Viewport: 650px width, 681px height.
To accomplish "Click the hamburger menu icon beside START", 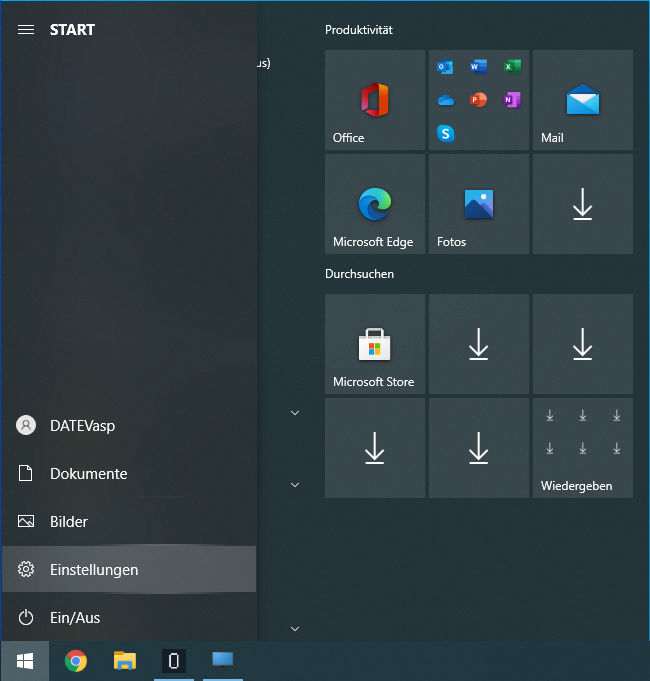I will click(x=26, y=30).
